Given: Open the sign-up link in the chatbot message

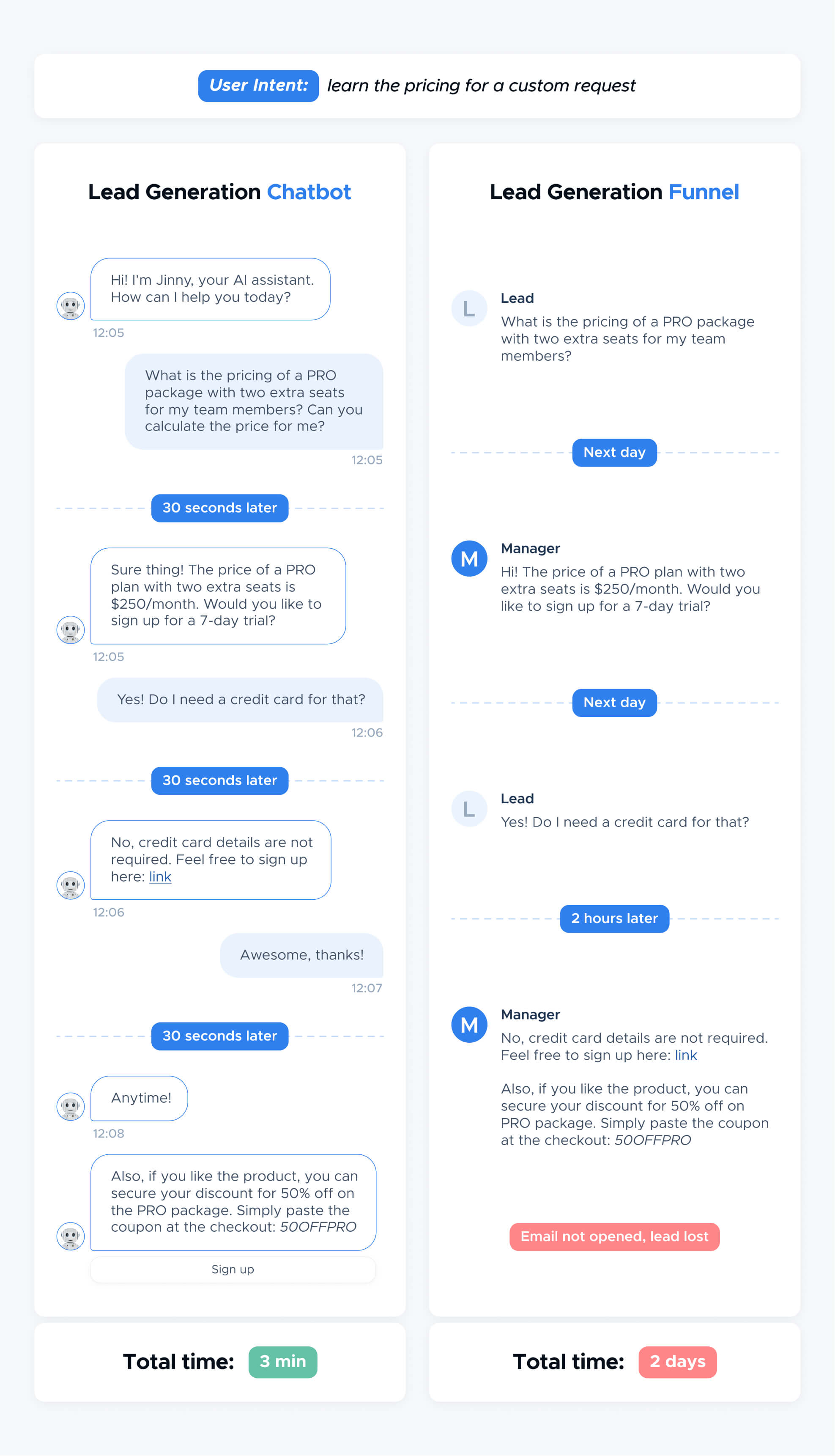Looking at the screenshot, I should coord(160,876).
